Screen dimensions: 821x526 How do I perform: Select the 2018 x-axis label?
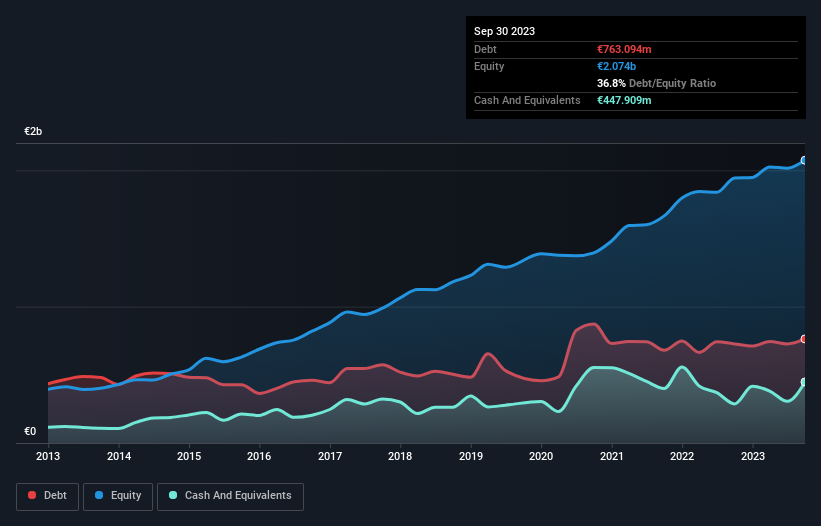coord(400,456)
